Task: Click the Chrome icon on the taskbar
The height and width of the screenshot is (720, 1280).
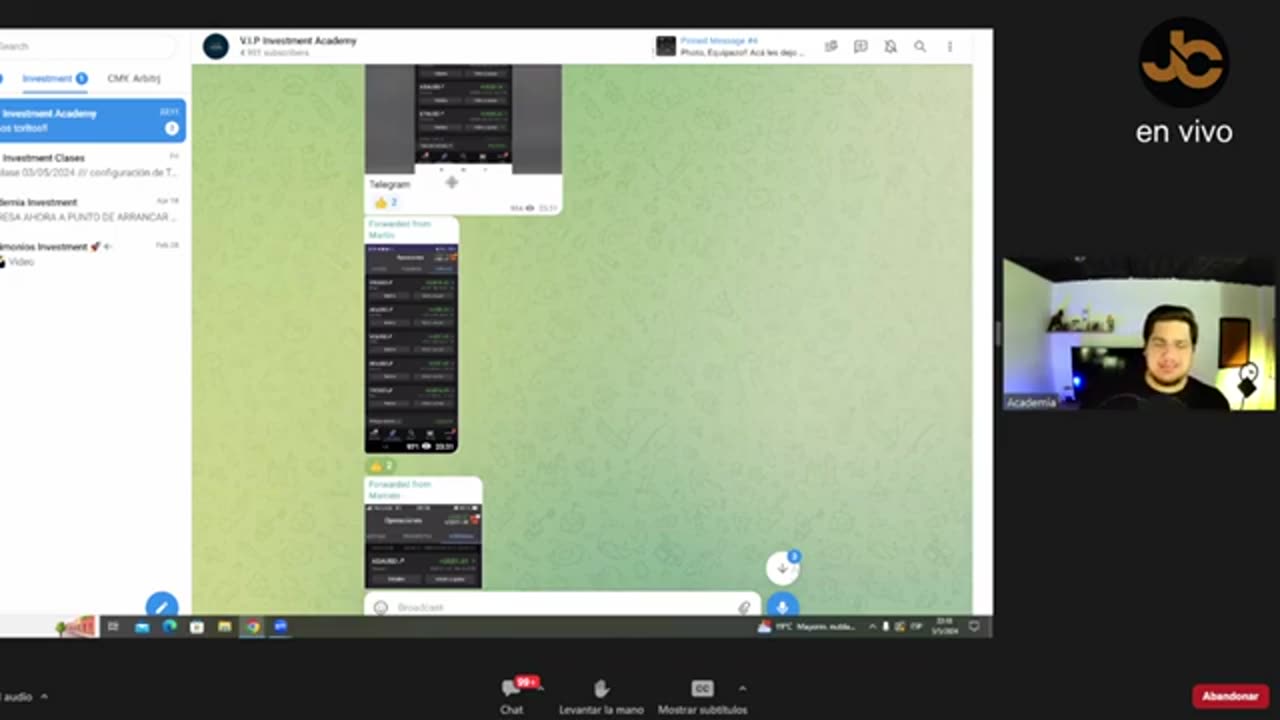Action: point(253,626)
